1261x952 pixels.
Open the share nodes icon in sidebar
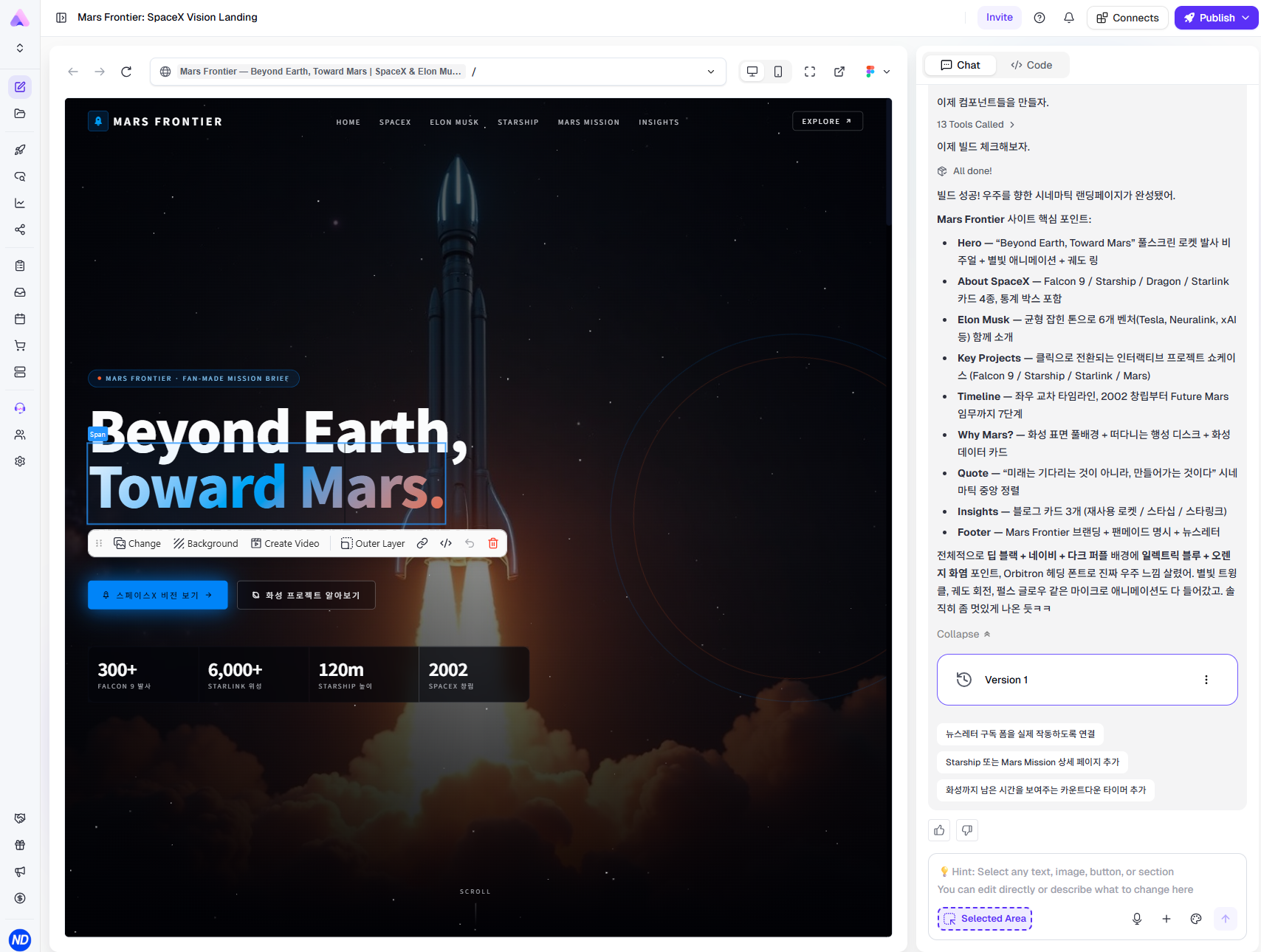coord(20,230)
